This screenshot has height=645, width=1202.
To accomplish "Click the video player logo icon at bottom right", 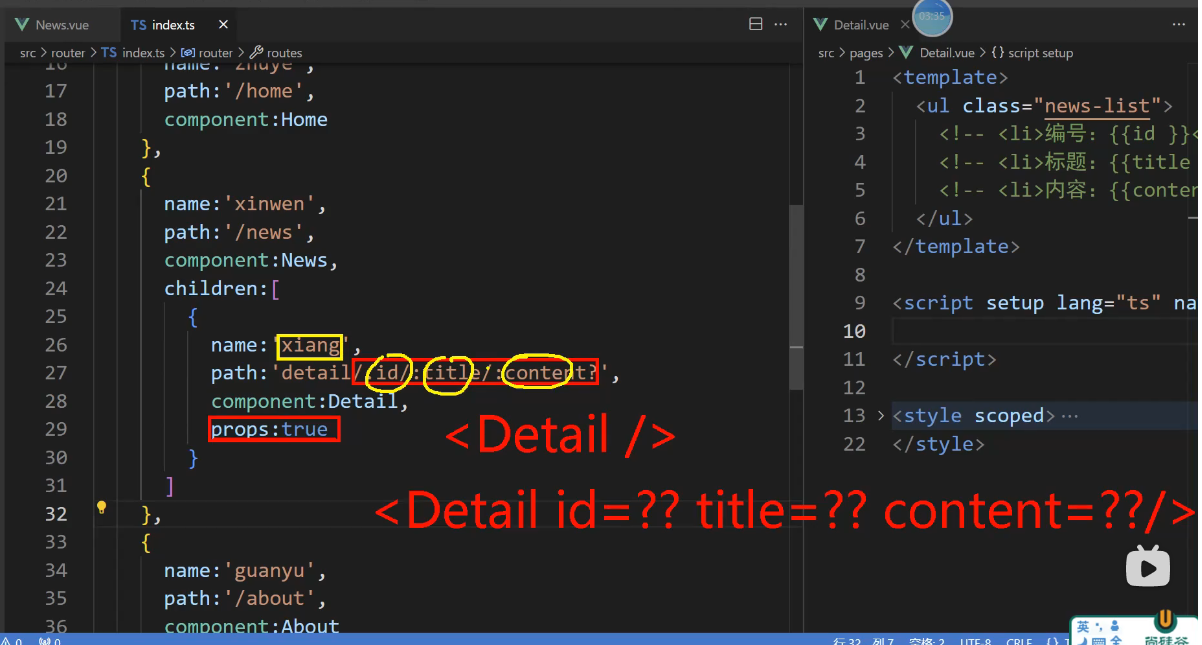I will point(1148,567).
